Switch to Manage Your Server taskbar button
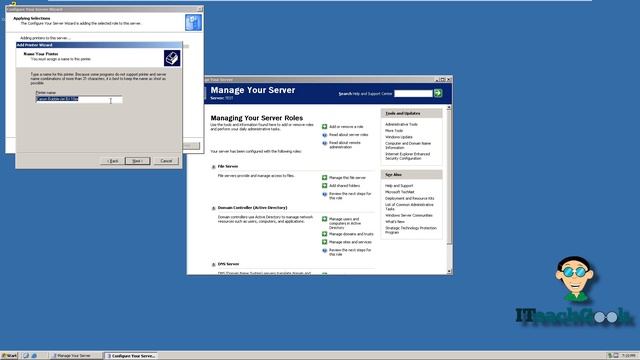 point(76,356)
